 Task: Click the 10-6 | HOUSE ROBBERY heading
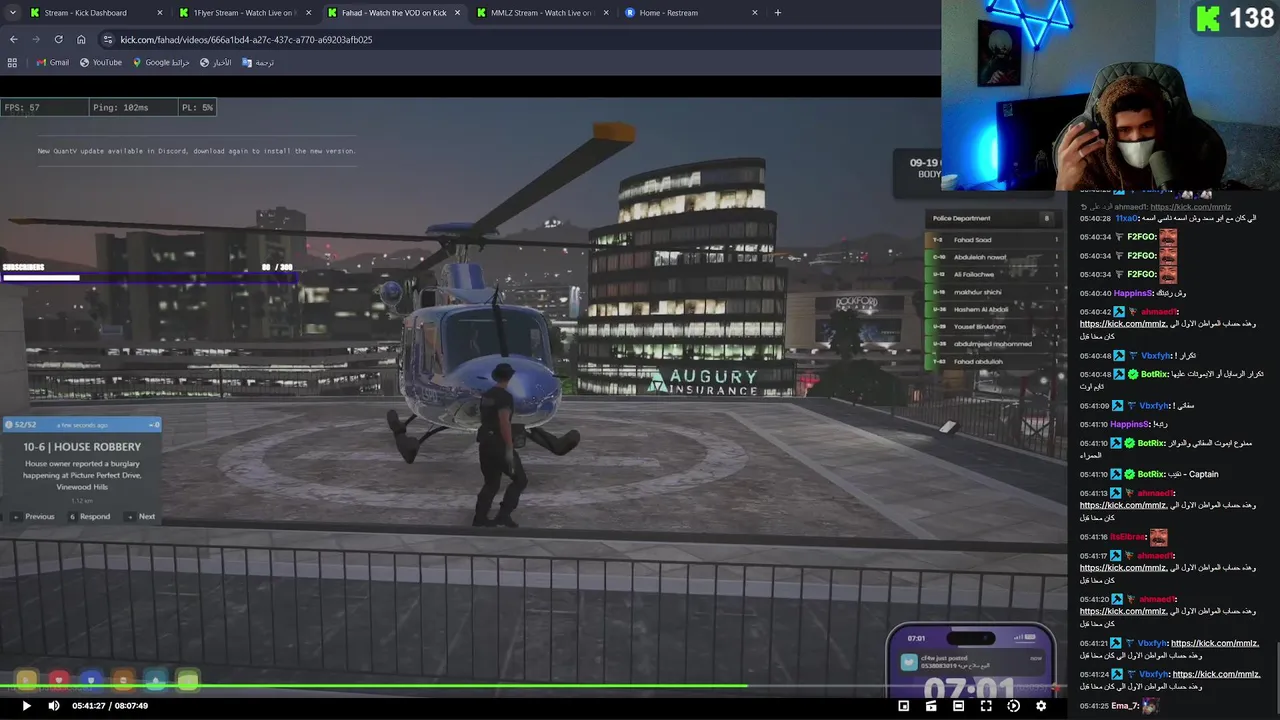pos(82,447)
